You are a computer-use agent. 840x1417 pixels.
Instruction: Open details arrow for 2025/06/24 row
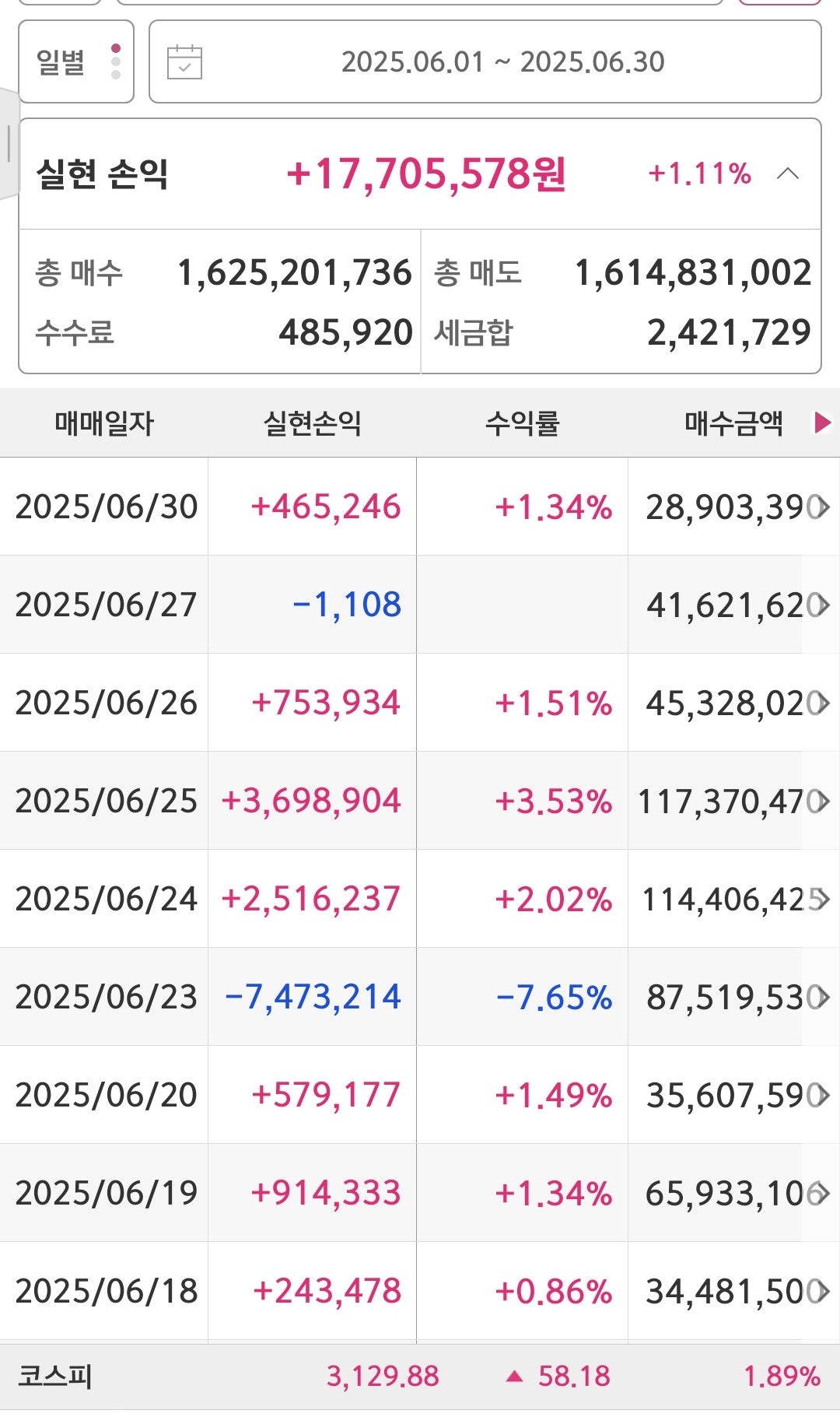tap(821, 900)
